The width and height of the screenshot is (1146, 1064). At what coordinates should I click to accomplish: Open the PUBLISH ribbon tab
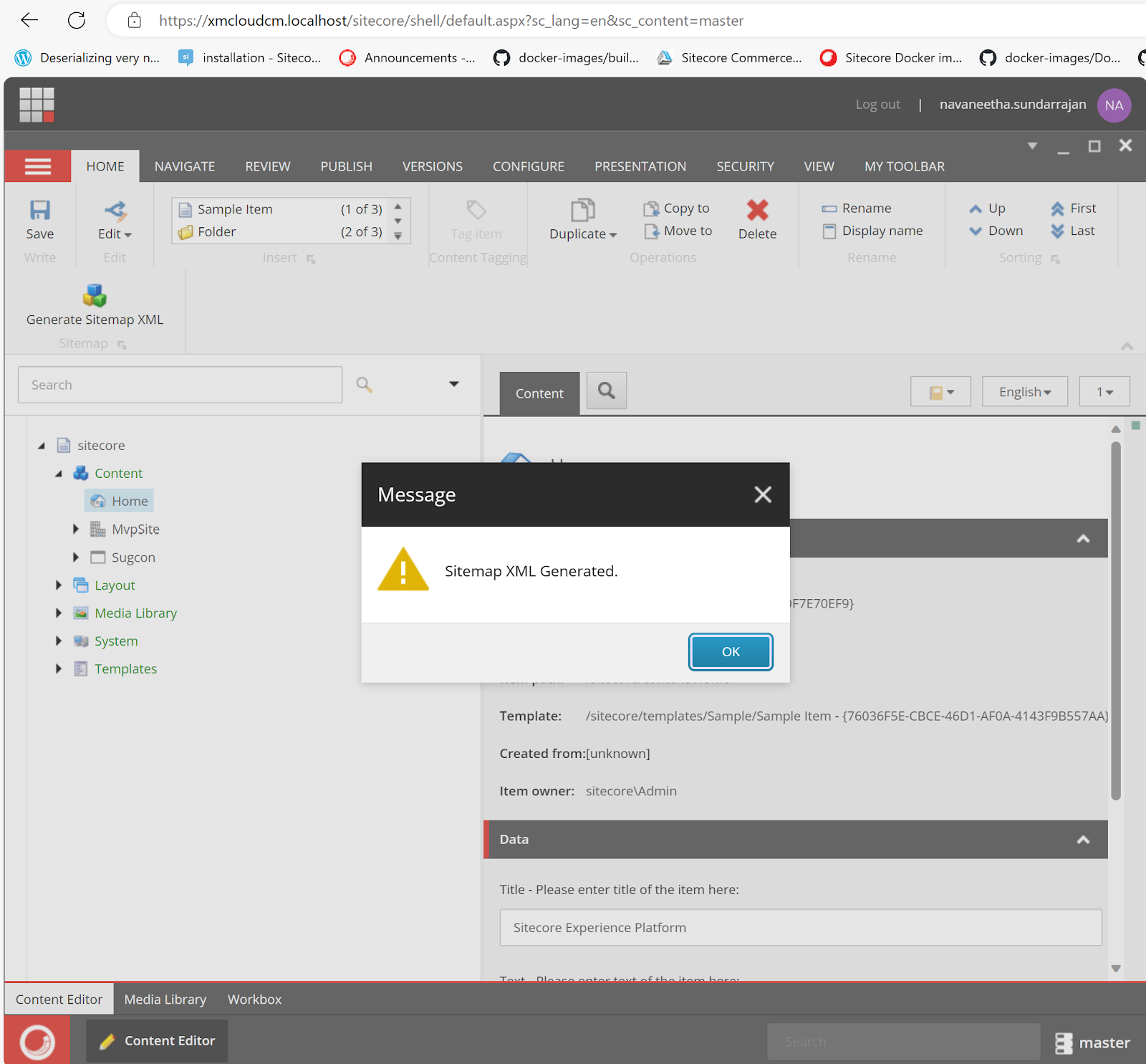pyautogui.click(x=347, y=166)
